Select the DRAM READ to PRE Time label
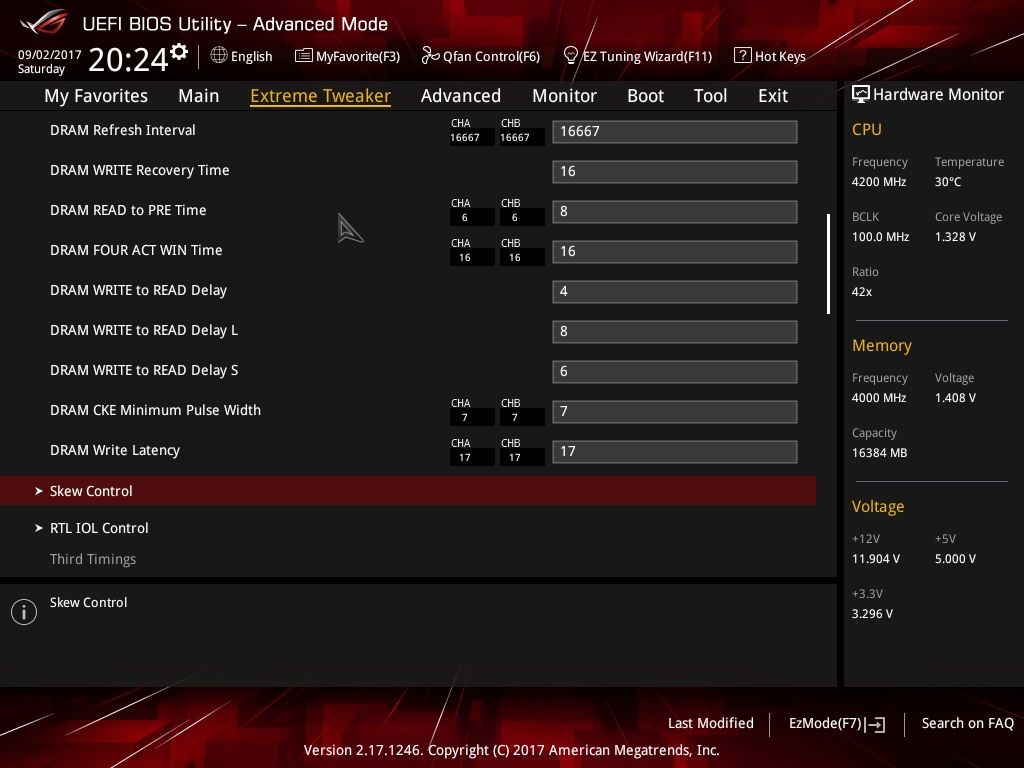This screenshot has width=1024, height=768. (128, 210)
